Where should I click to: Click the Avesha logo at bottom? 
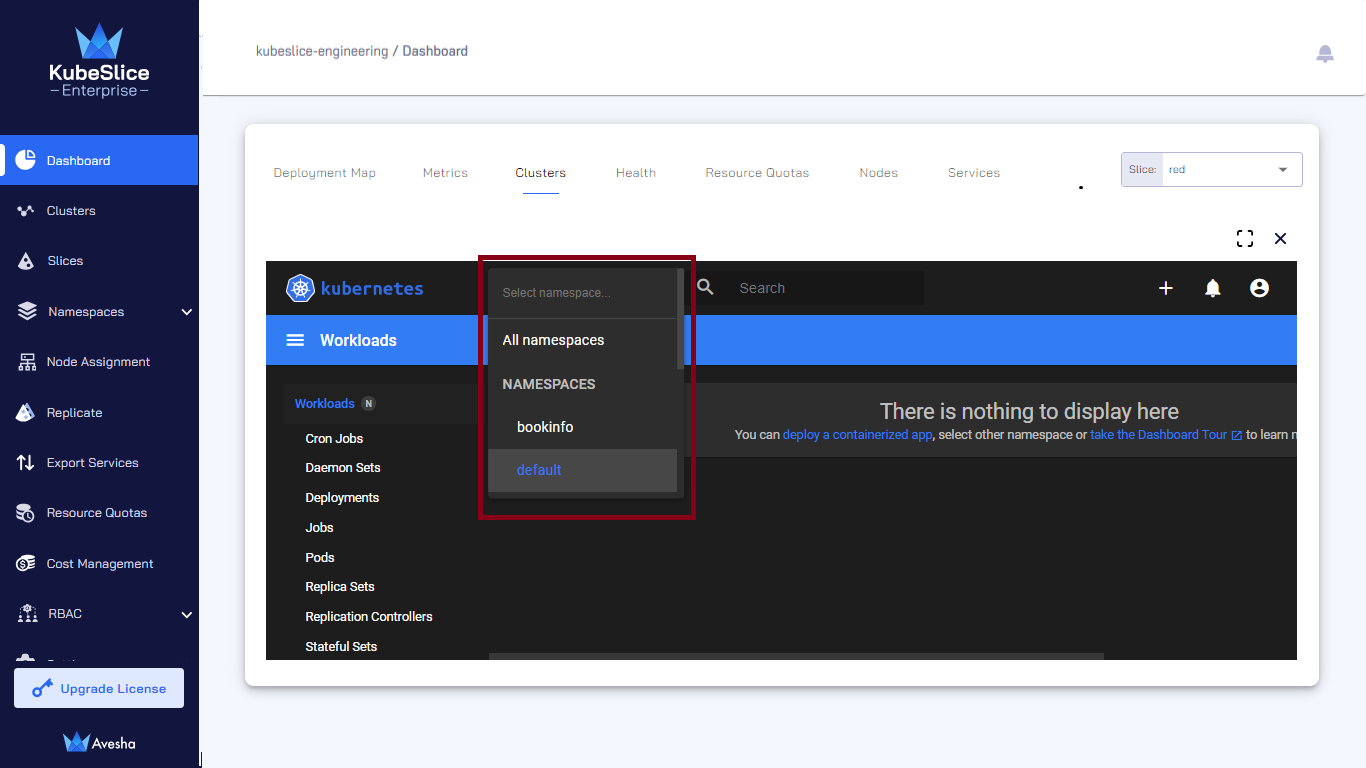pos(99,743)
